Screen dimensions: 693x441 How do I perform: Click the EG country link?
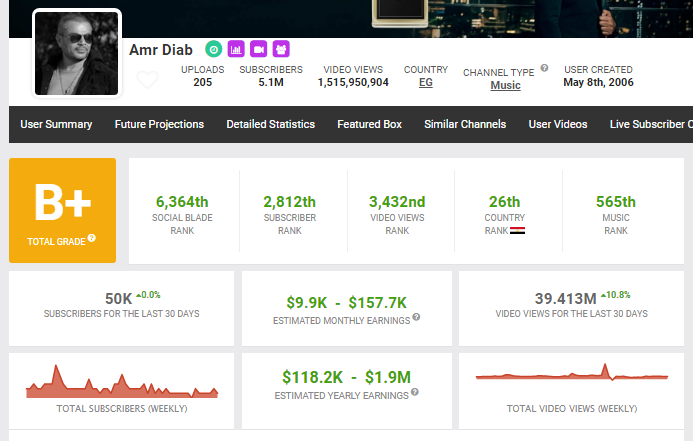[x=426, y=83]
